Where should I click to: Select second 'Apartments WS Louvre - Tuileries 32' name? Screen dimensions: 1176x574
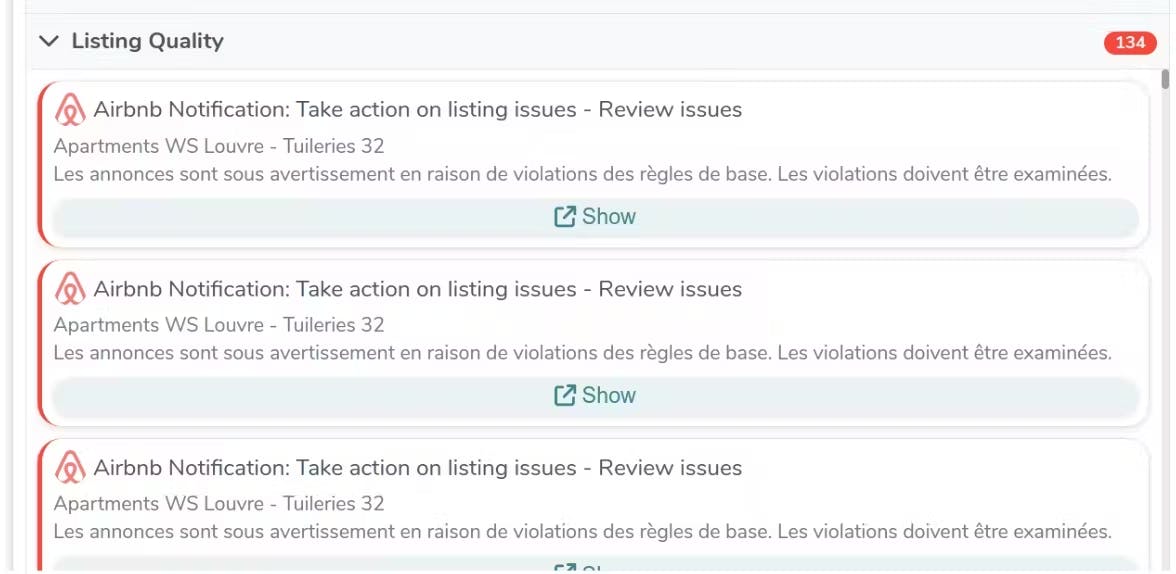tap(219, 325)
